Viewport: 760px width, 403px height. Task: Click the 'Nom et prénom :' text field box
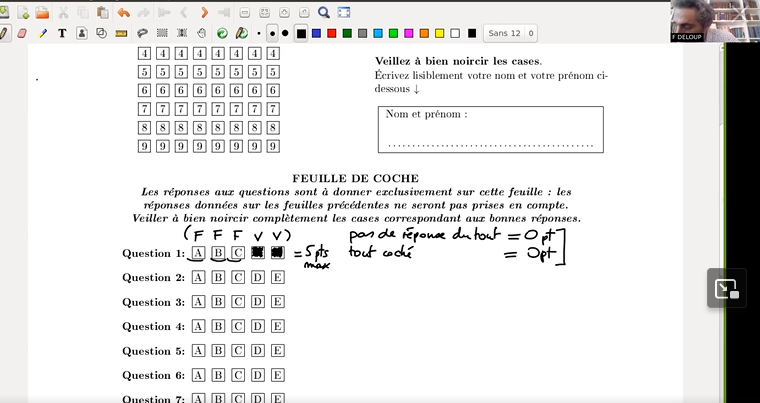491,129
